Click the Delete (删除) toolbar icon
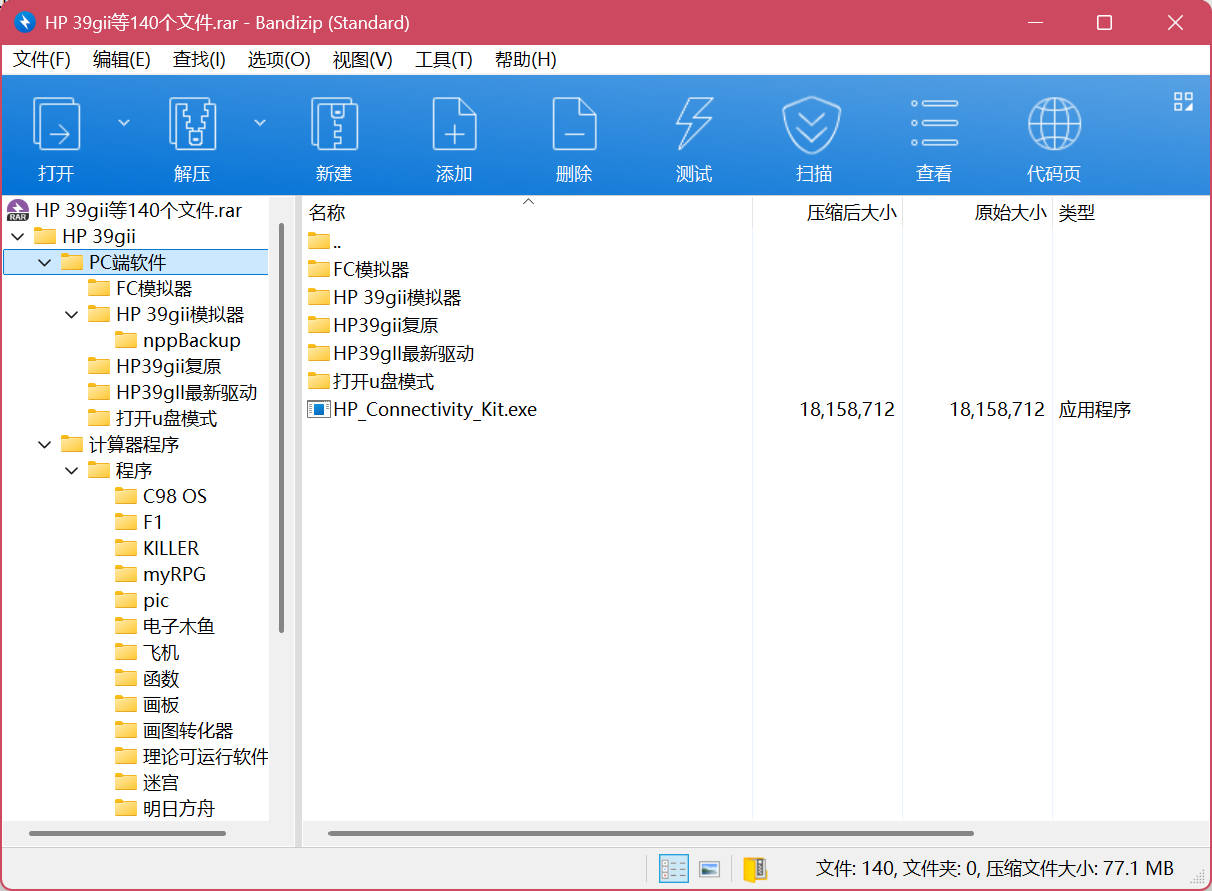Image resolution: width=1212 pixels, height=891 pixels. pyautogui.click(x=574, y=124)
